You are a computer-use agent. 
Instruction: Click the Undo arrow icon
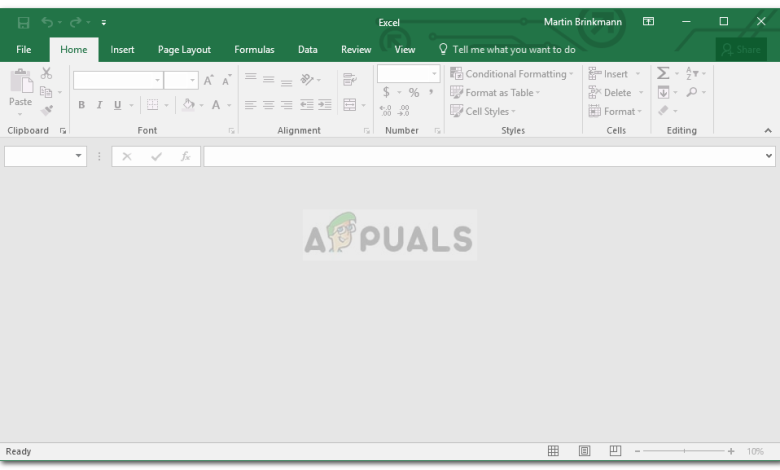click(x=47, y=22)
